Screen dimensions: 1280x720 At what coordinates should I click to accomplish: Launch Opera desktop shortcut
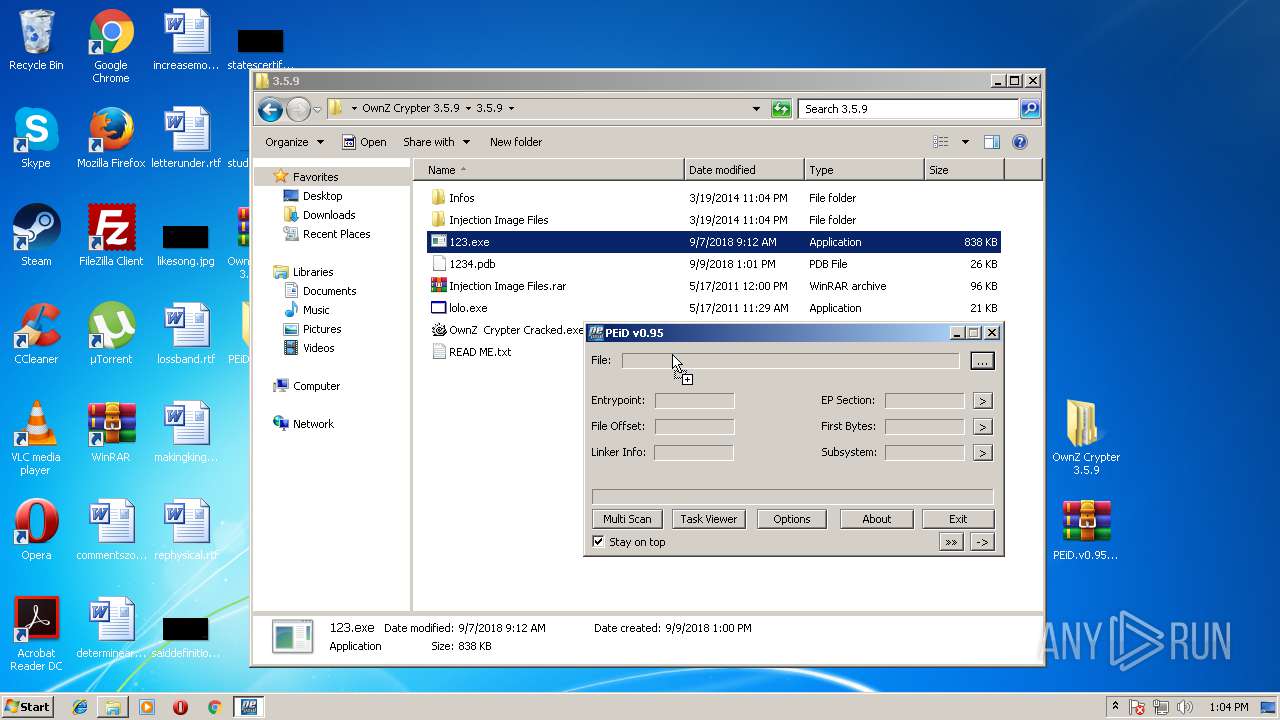pyautogui.click(x=36, y=530)
